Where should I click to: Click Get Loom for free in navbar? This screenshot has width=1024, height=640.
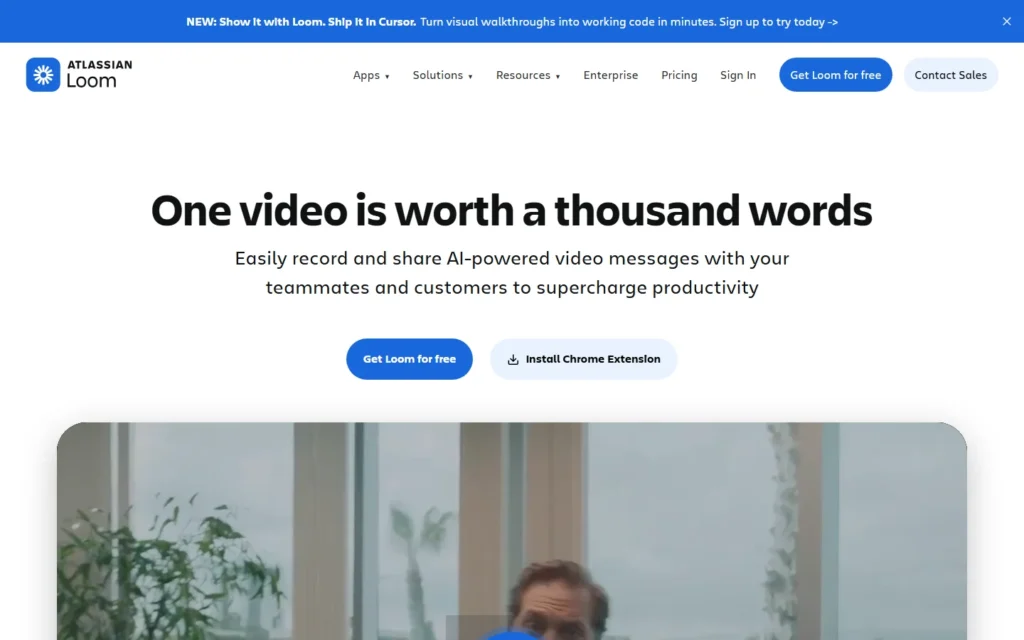(835, 74)
